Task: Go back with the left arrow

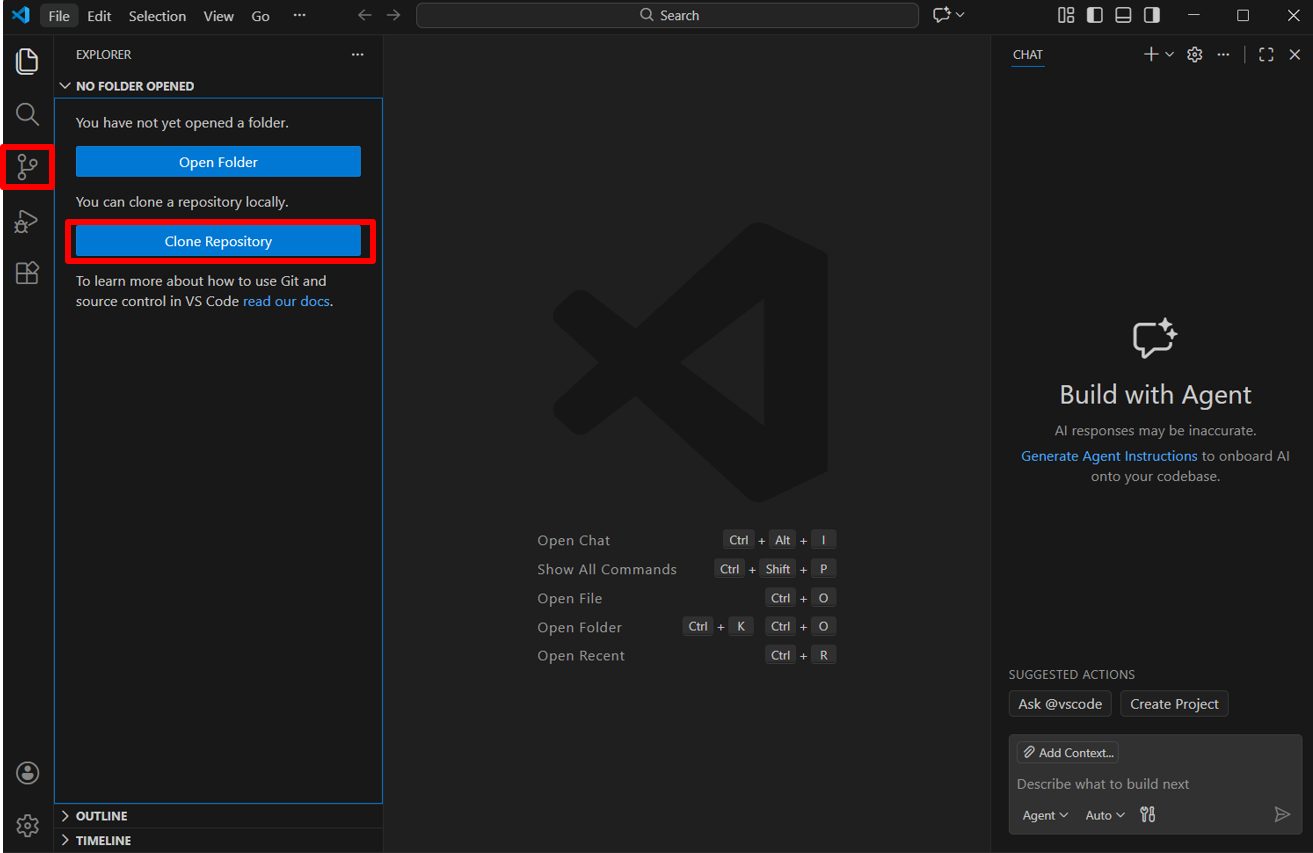Action: (365, 15)
